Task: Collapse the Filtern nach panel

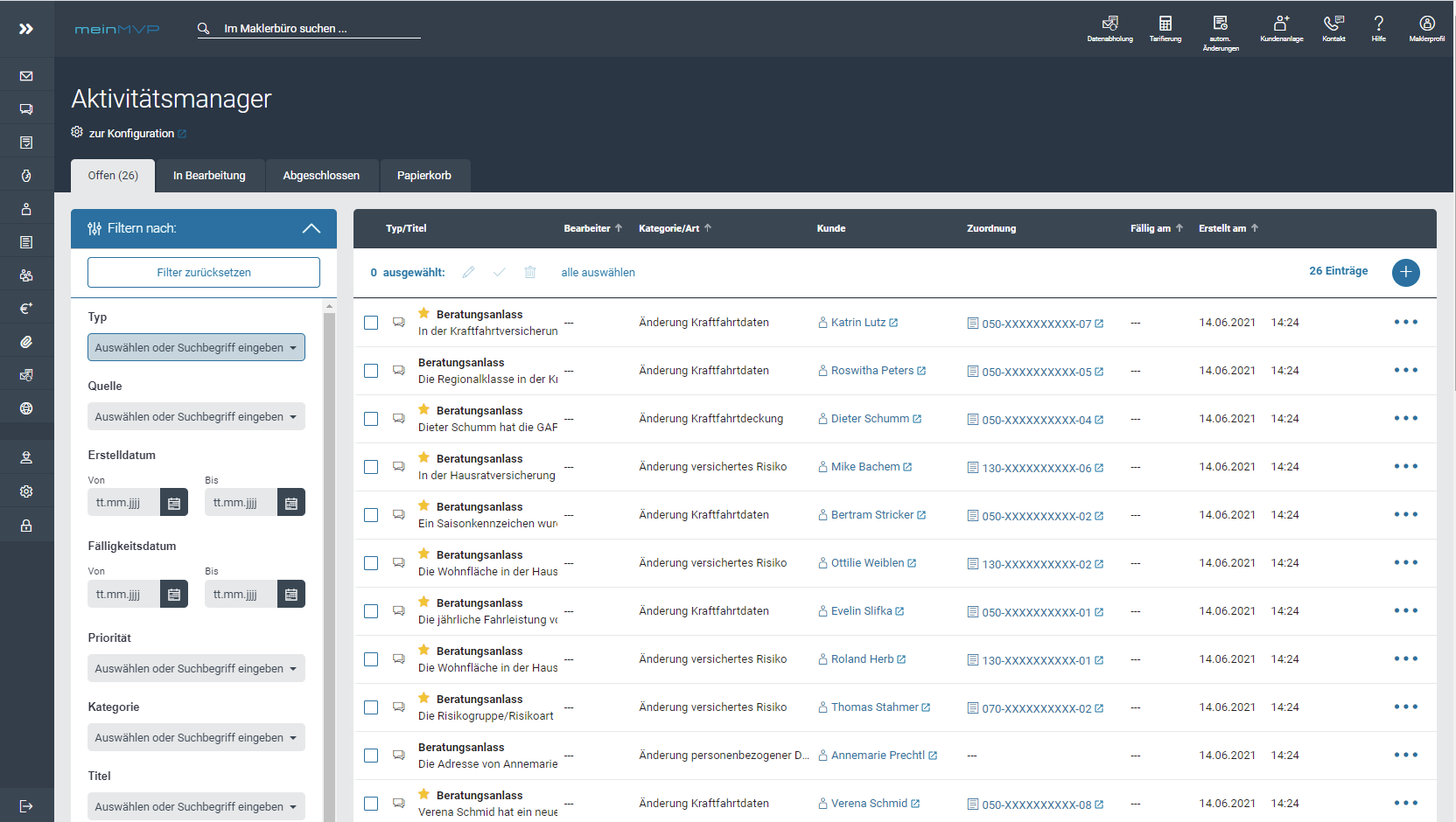Action: pyautogui.click(x=311, y=228)
